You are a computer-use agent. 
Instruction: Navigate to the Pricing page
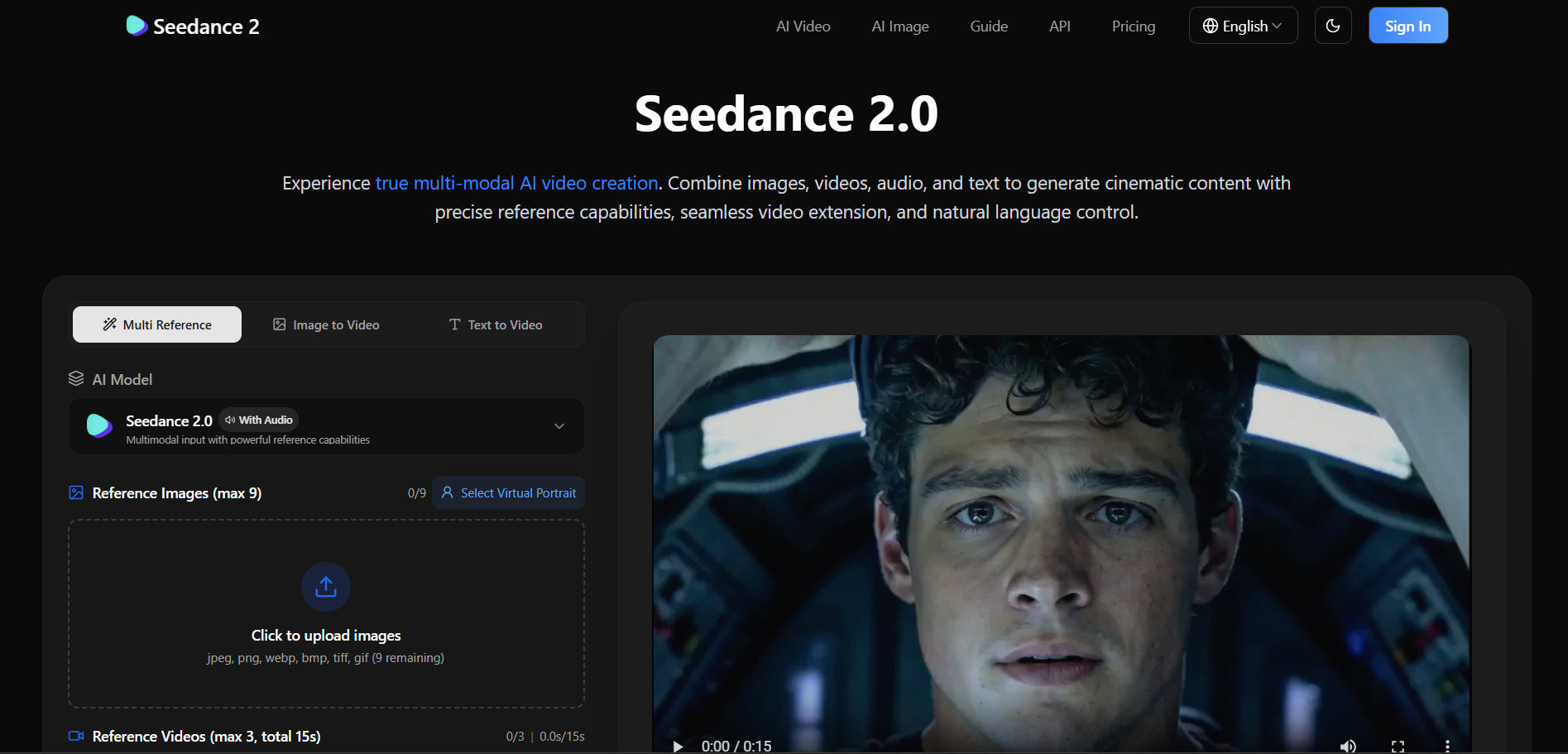(x=1134, y=26)
